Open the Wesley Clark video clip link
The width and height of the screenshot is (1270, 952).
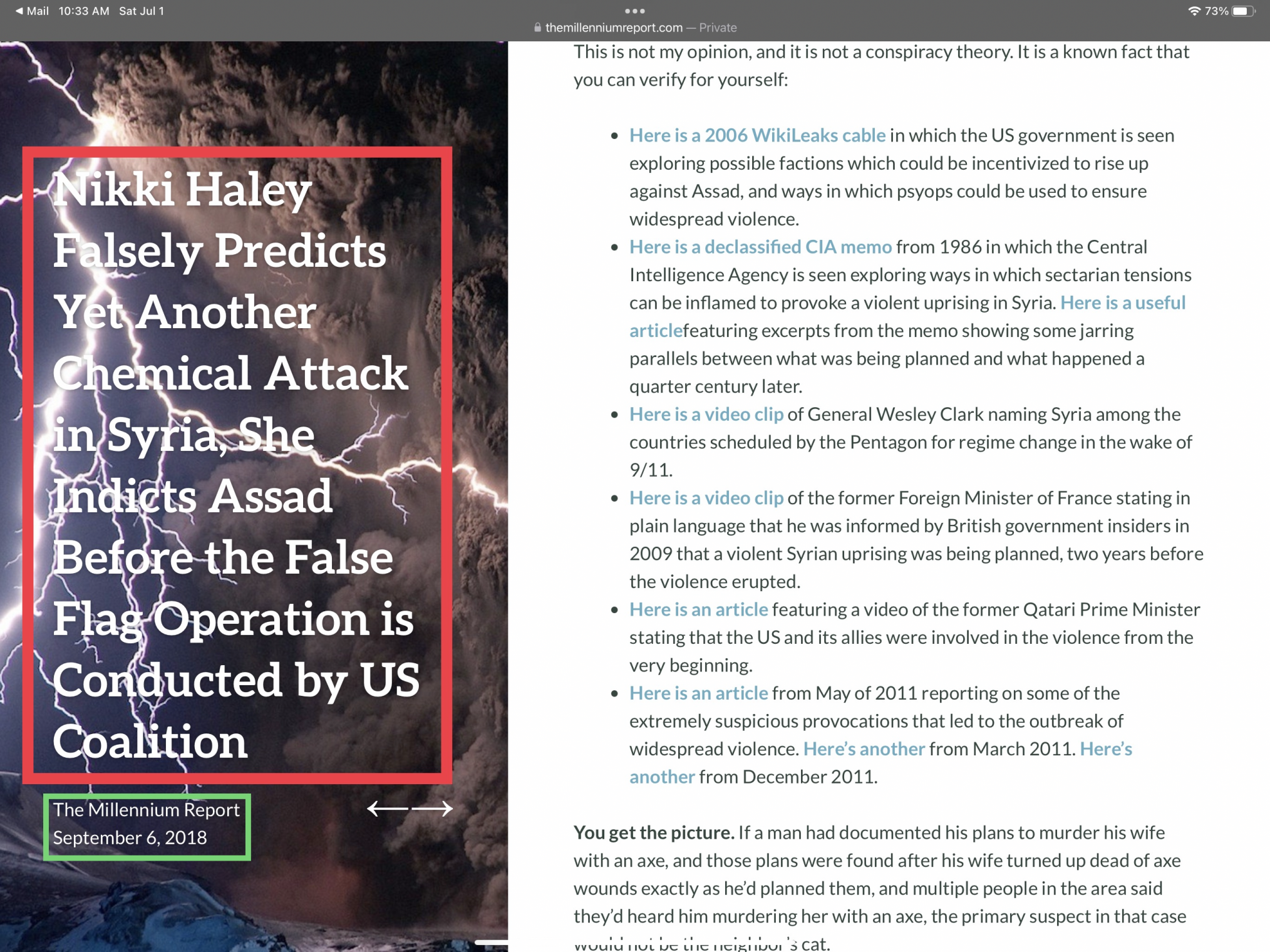tap(706, 414)
